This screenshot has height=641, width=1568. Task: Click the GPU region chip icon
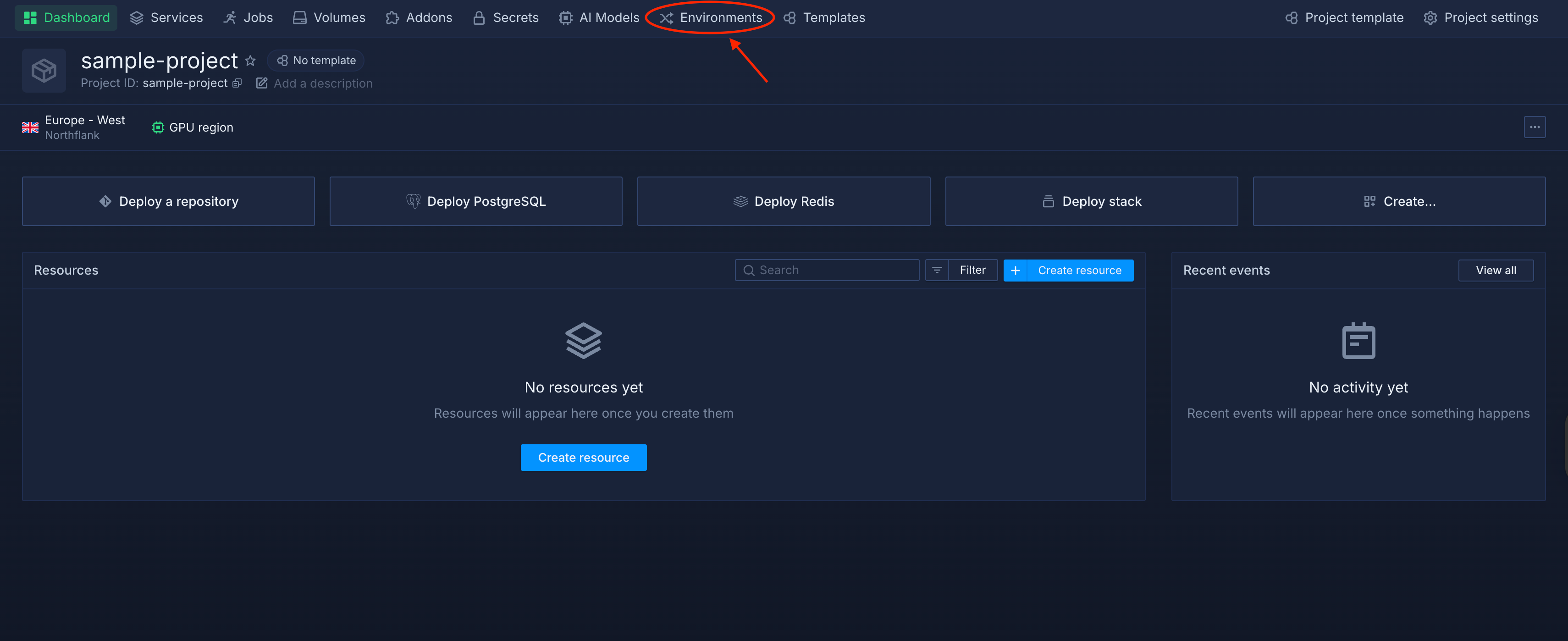click(158, 127)
